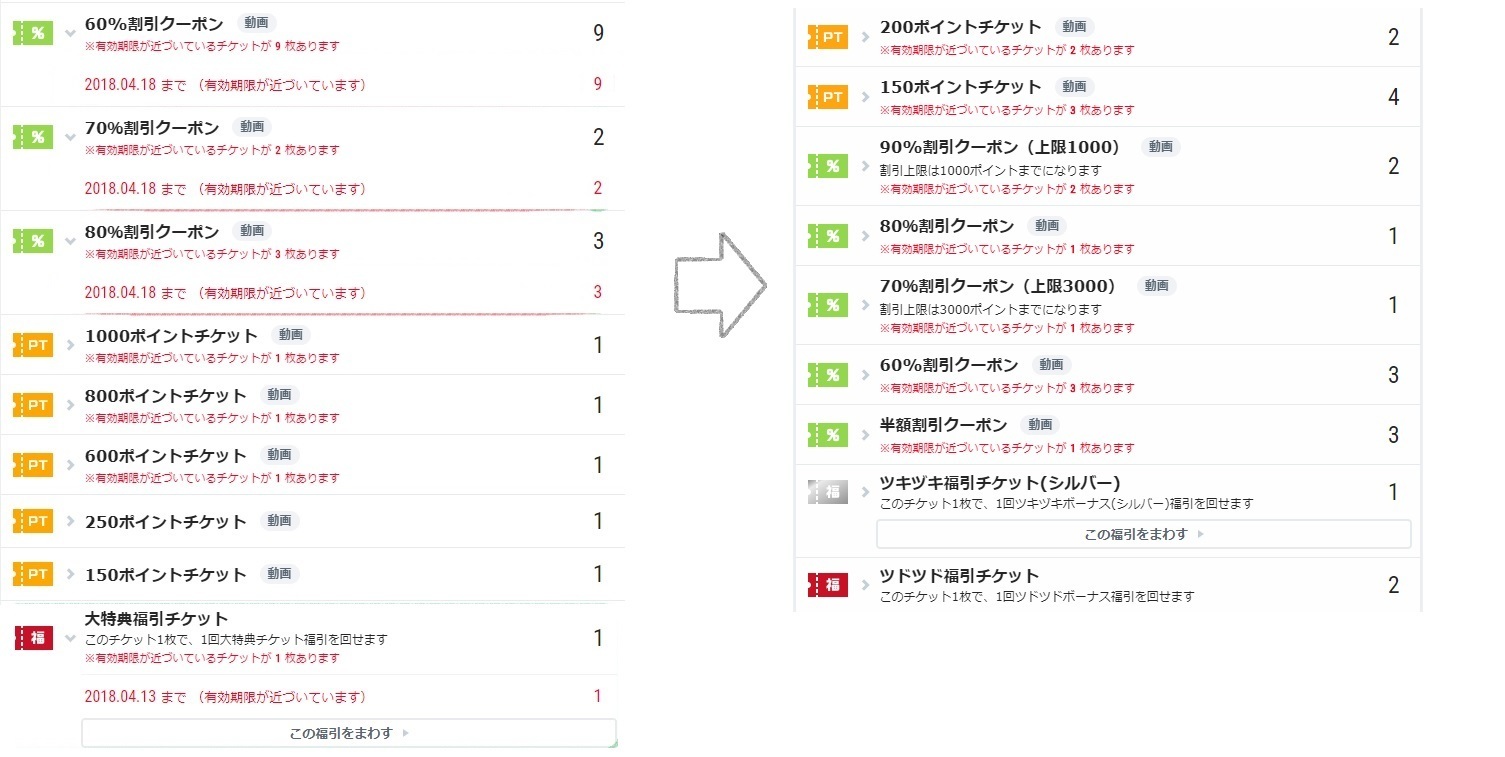Viewport: 1505px width, 757px height.
Task: Click the orange PT icon beside 200ポイントチケット
Action: (x=827, y=37)
